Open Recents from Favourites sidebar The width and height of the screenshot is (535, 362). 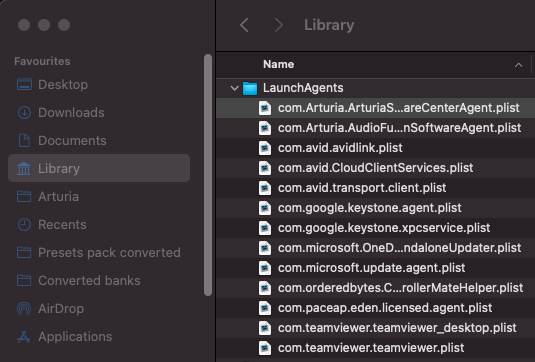point(99,224)
